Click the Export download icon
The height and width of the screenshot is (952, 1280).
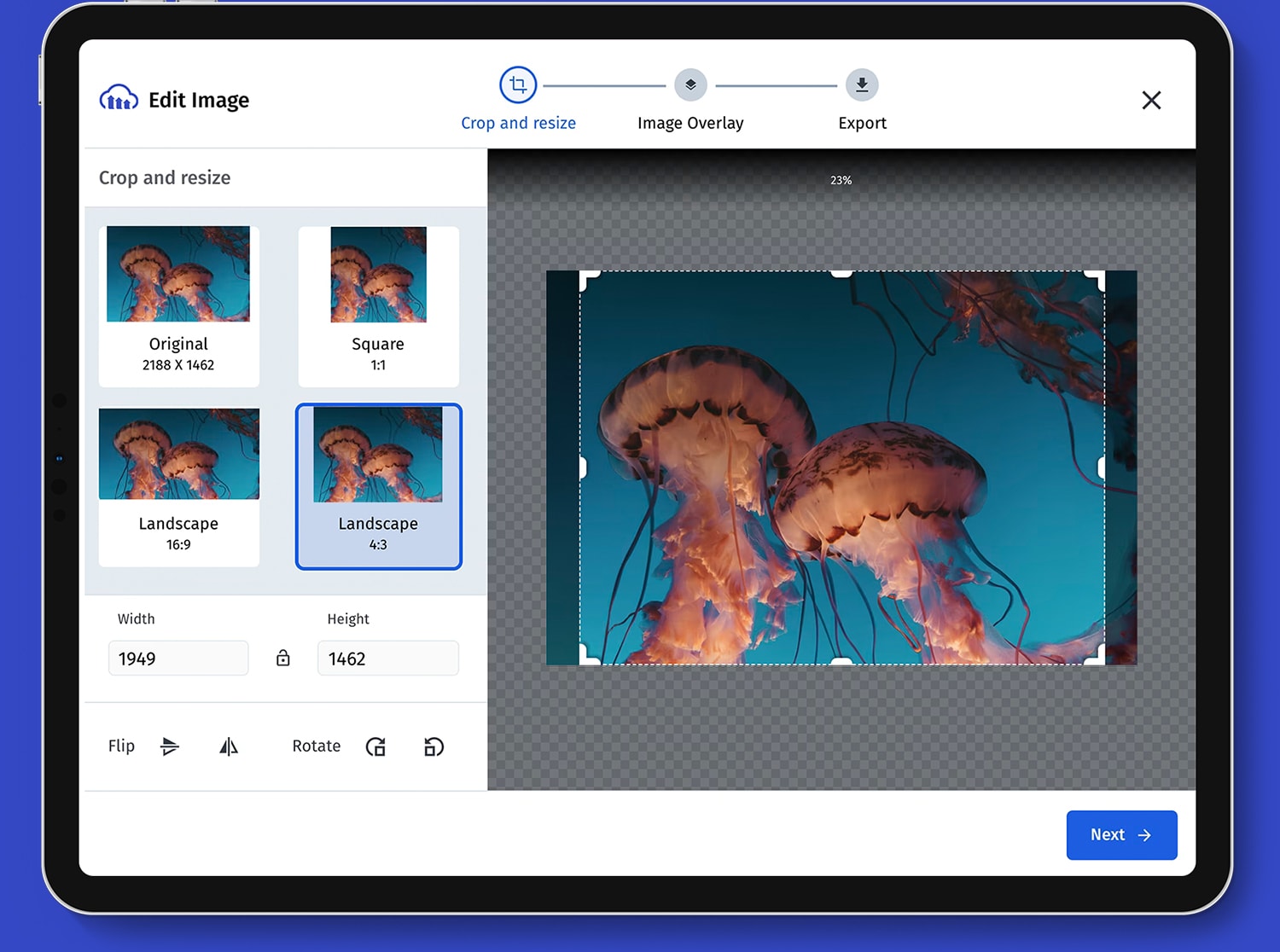pyautogui.click(x=862, y=84)
